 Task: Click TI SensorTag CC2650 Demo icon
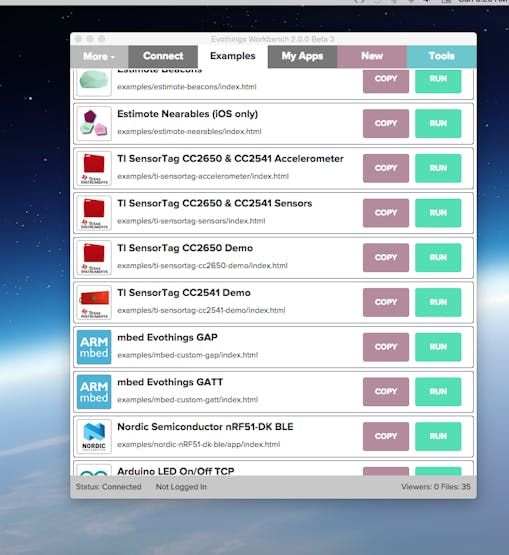coord(94,257)
